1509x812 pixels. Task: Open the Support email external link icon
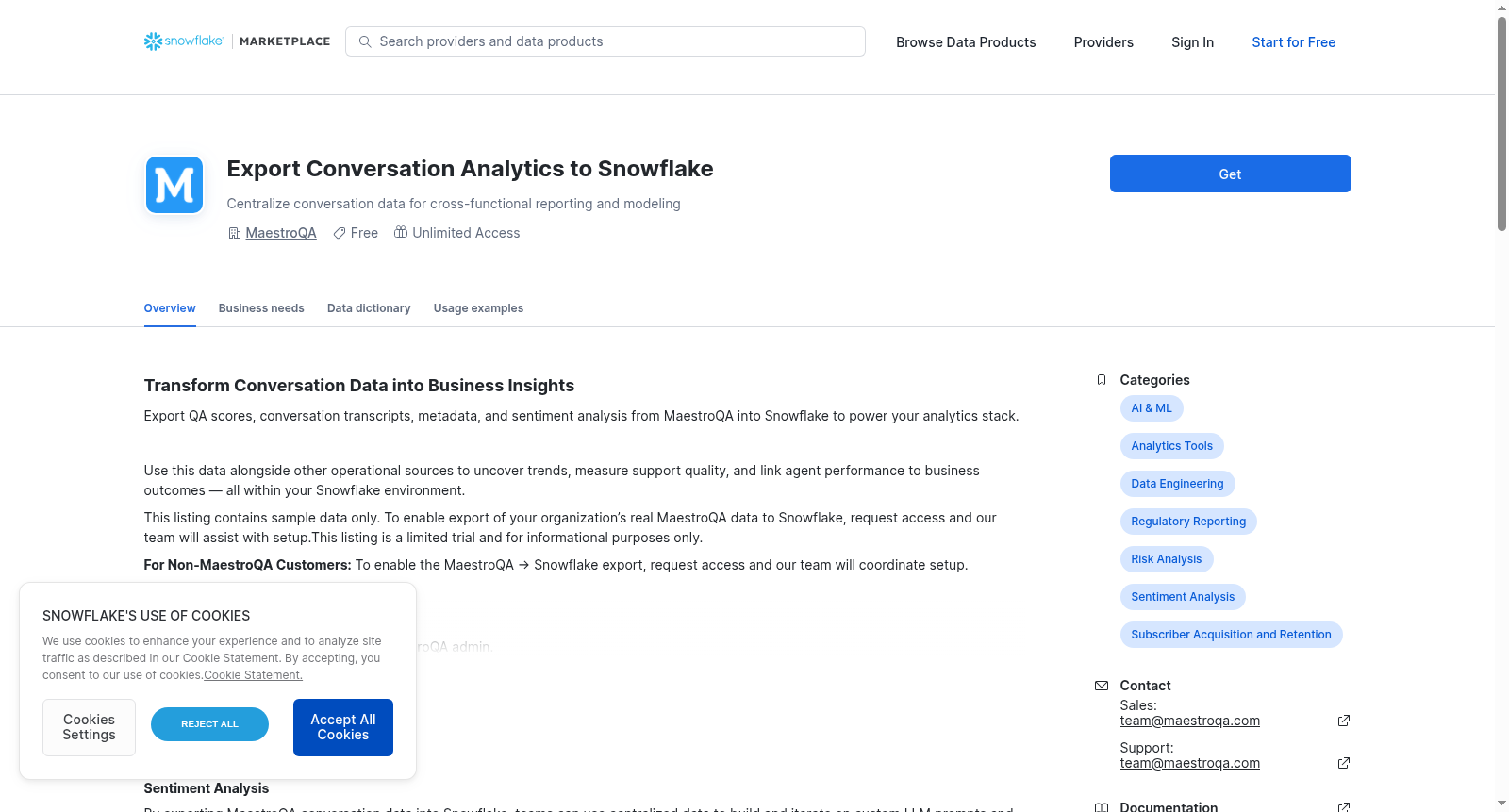pyautogui.click(x=1344, y=763)
